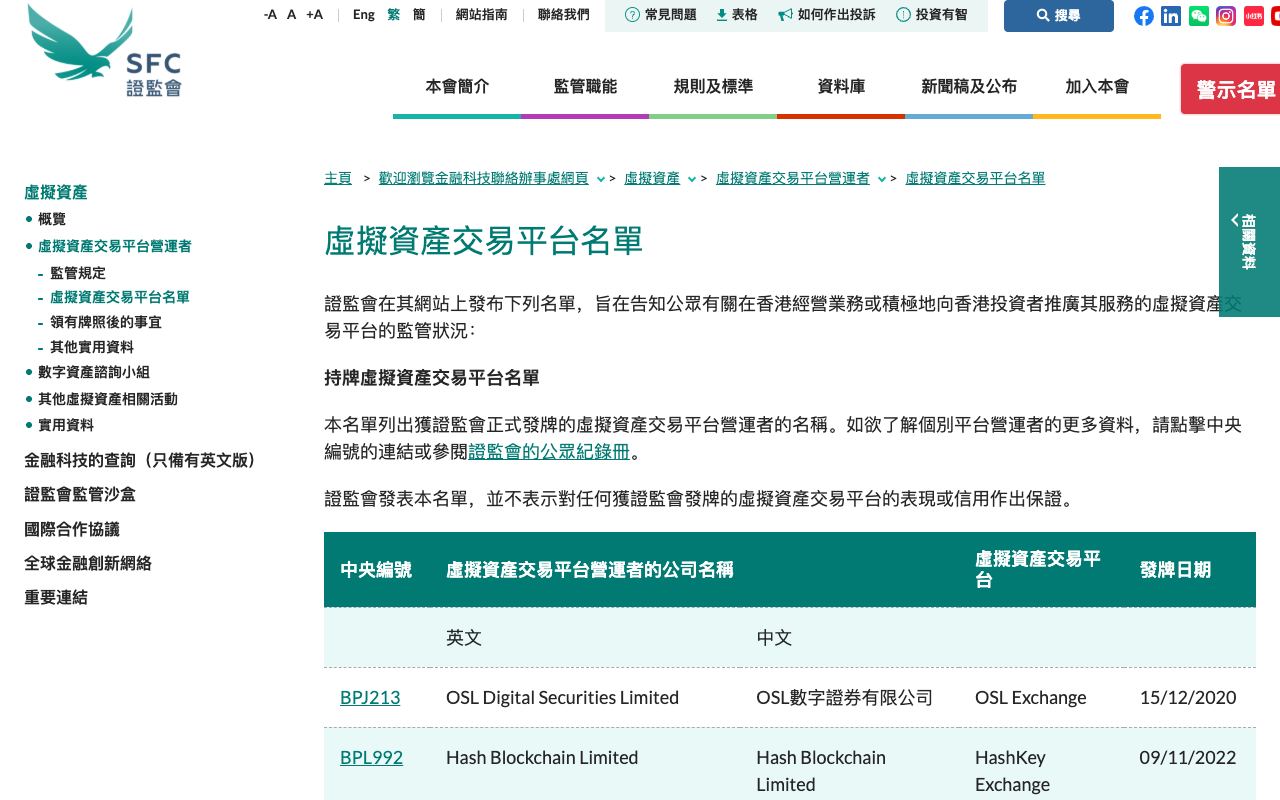Decrease font size with -A
The image size is (1280, 800).
270,15
